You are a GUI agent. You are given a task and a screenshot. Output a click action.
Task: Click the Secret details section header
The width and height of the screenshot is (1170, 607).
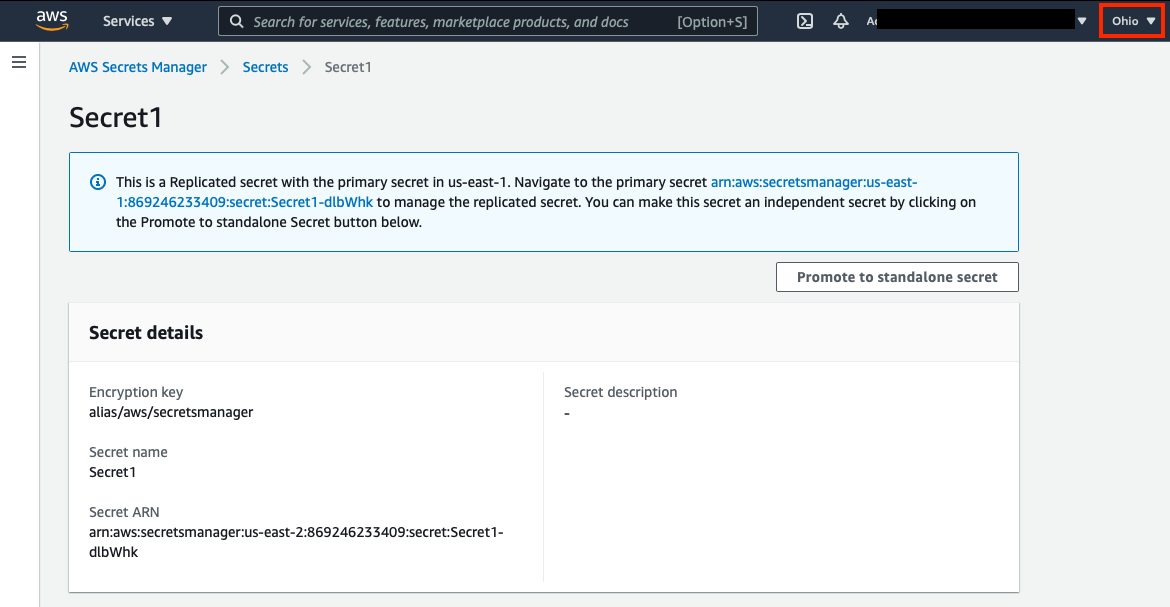click(x=146, y=333)
